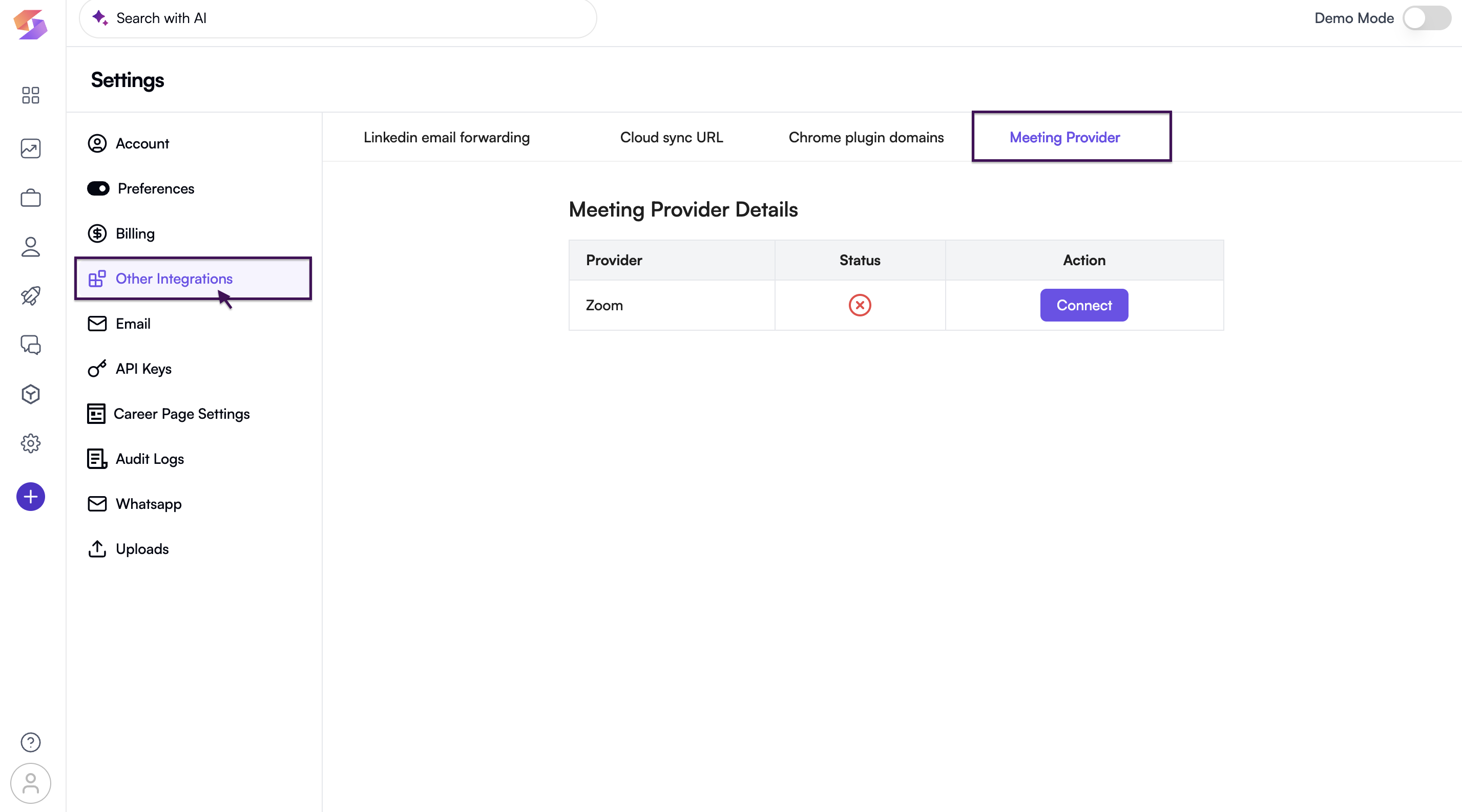Click the Zoom provider cell
This screenshot has height=812, width=1462.
pos(672,305)
